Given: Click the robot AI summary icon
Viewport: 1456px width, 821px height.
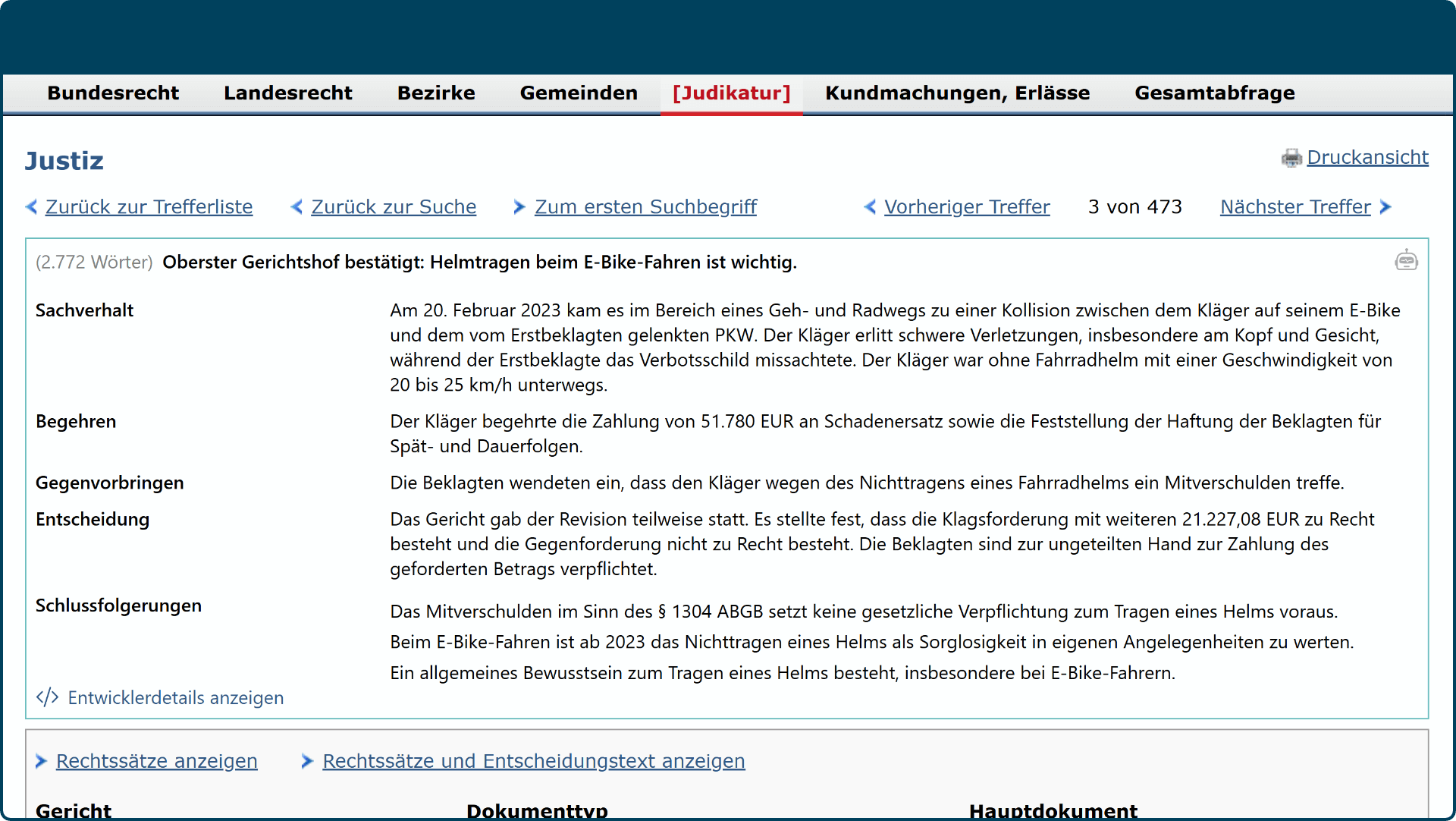Looking at the screenshot, I should coord(1406,260).
